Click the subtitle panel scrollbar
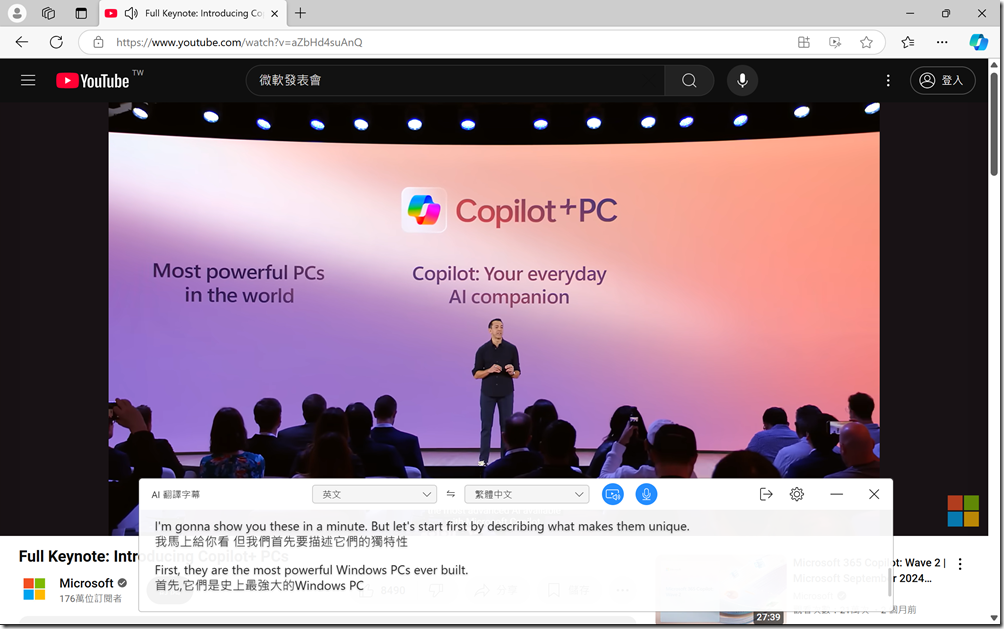Screen dimensions: 1004x629 click(889, 580)
